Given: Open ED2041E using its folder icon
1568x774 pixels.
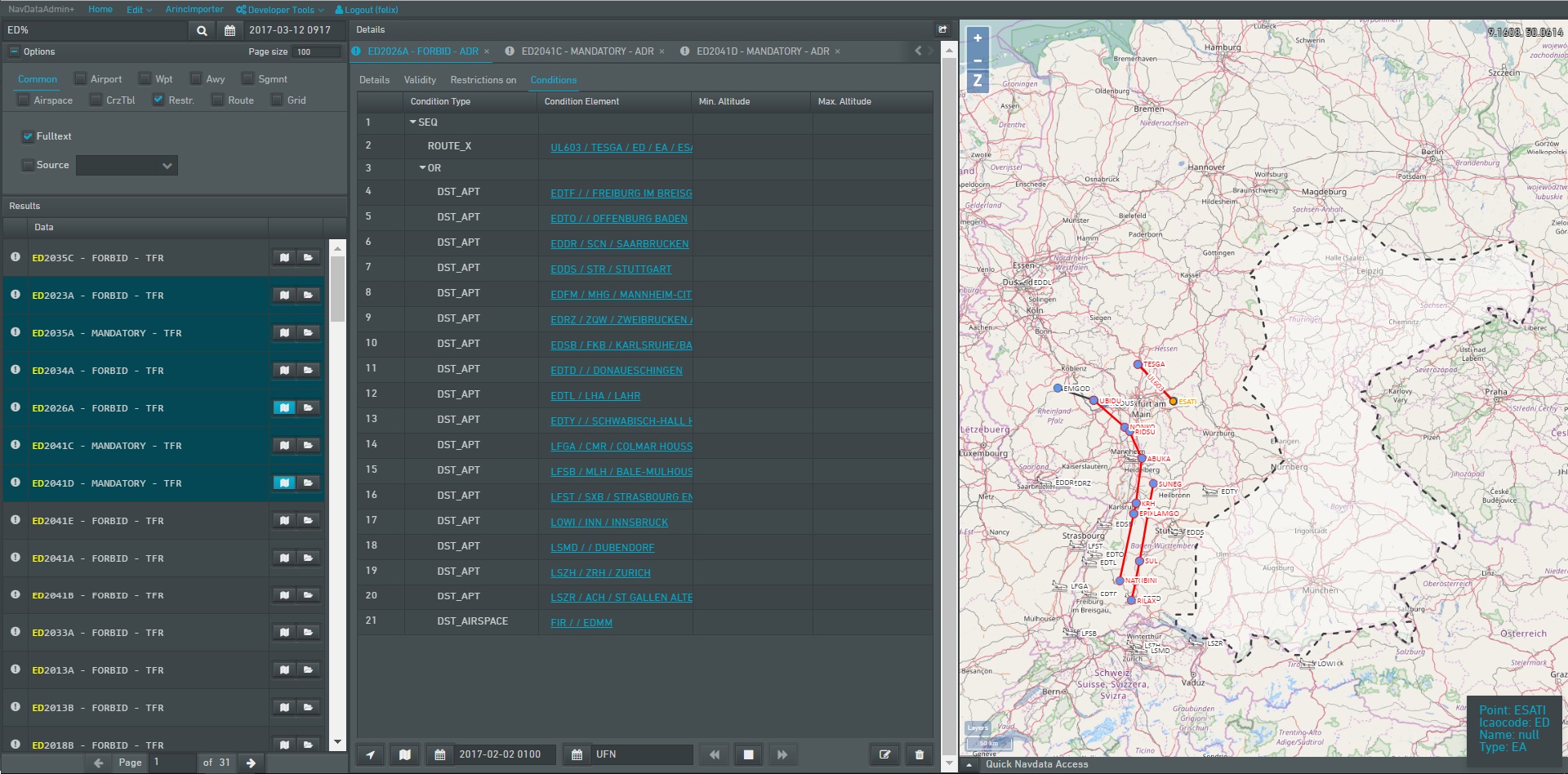Looking at the screenshot, I should click(308, 521).
